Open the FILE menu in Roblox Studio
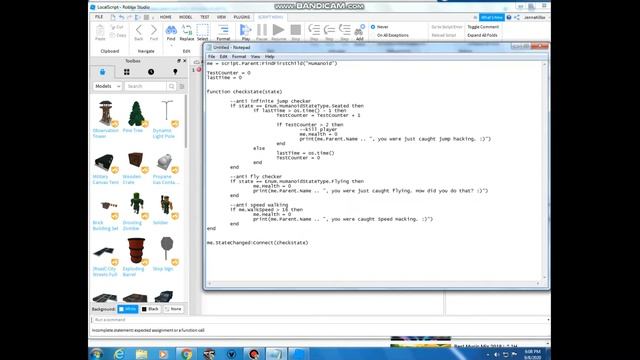 pos(99,17)
